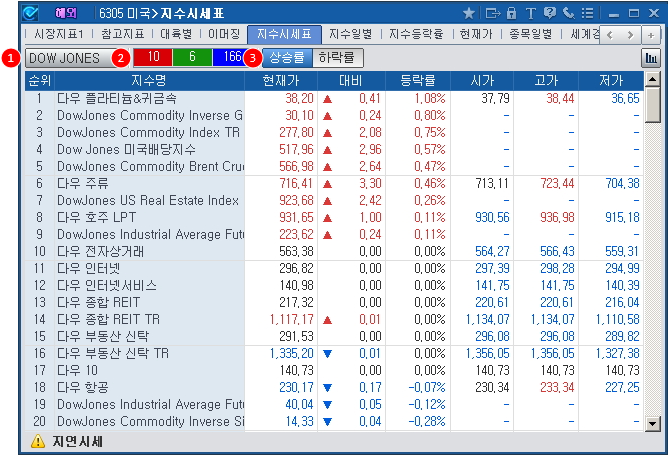Select row 다우 10
This screenshot has height=456, width=669.
tap(334, 371)
